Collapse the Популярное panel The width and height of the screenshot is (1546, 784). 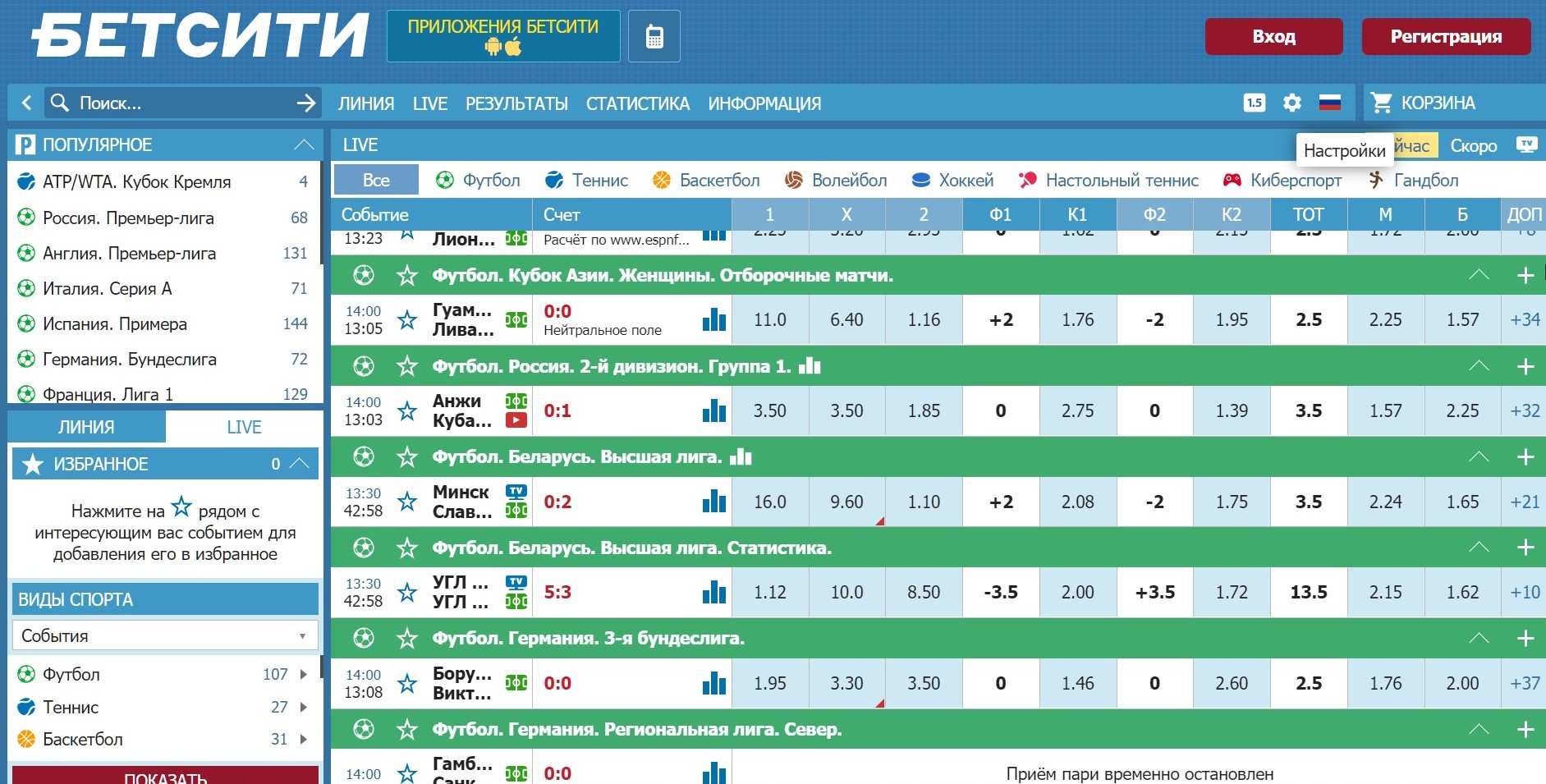point(304,144)
